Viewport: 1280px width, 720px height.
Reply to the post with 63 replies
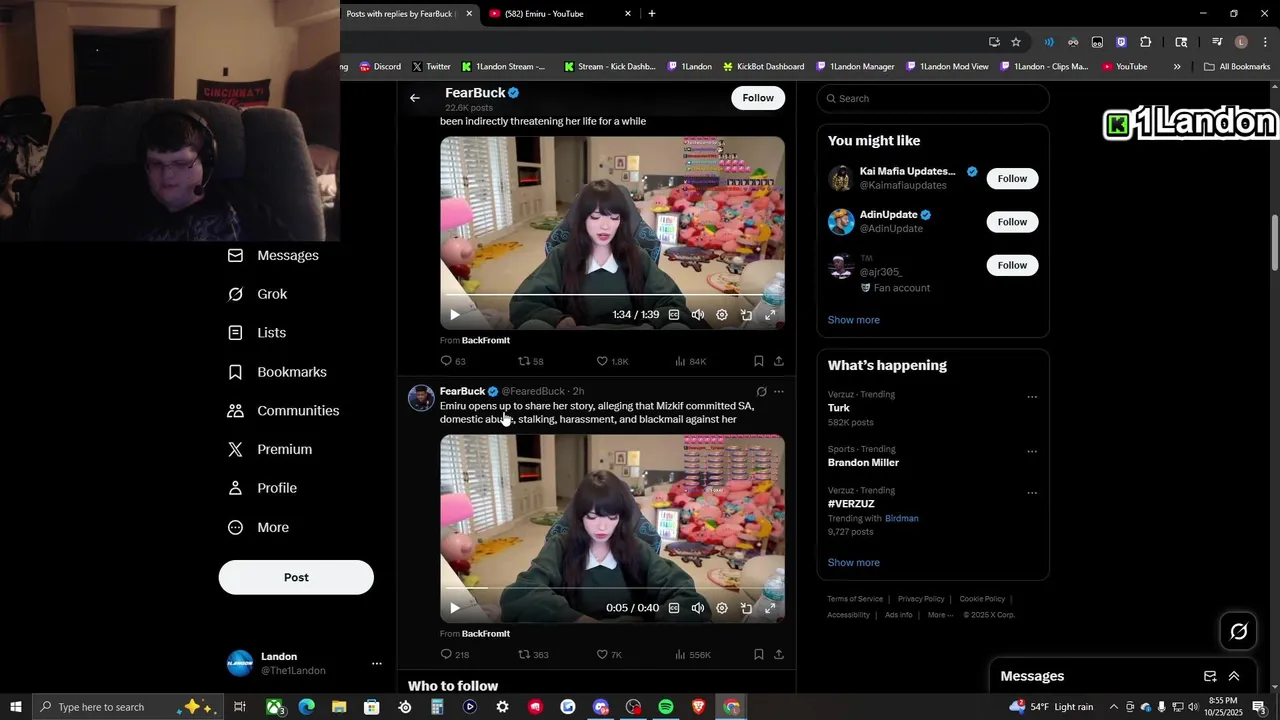(x=453, y=361)
